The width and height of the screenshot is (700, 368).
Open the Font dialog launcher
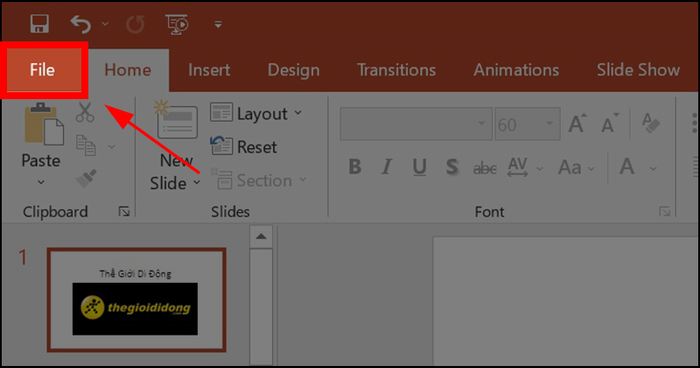(x=664, y=211)
